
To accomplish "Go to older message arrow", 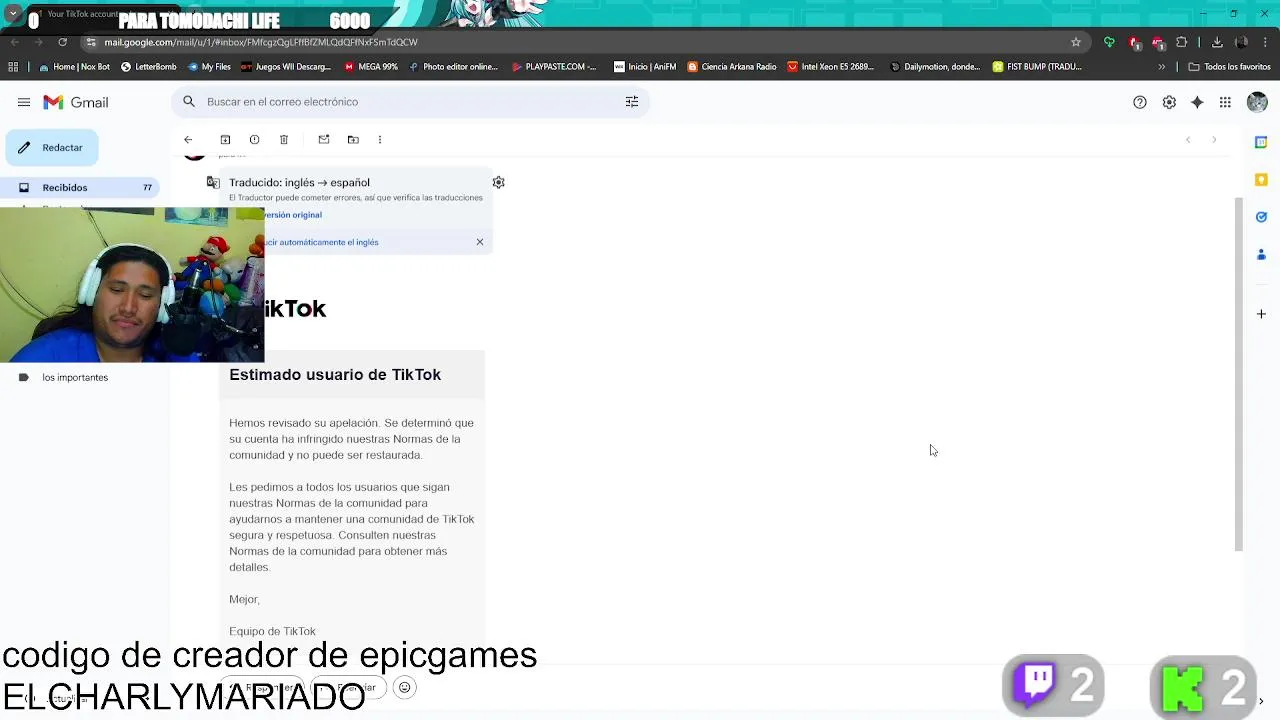I will [x=1214, y=140].
